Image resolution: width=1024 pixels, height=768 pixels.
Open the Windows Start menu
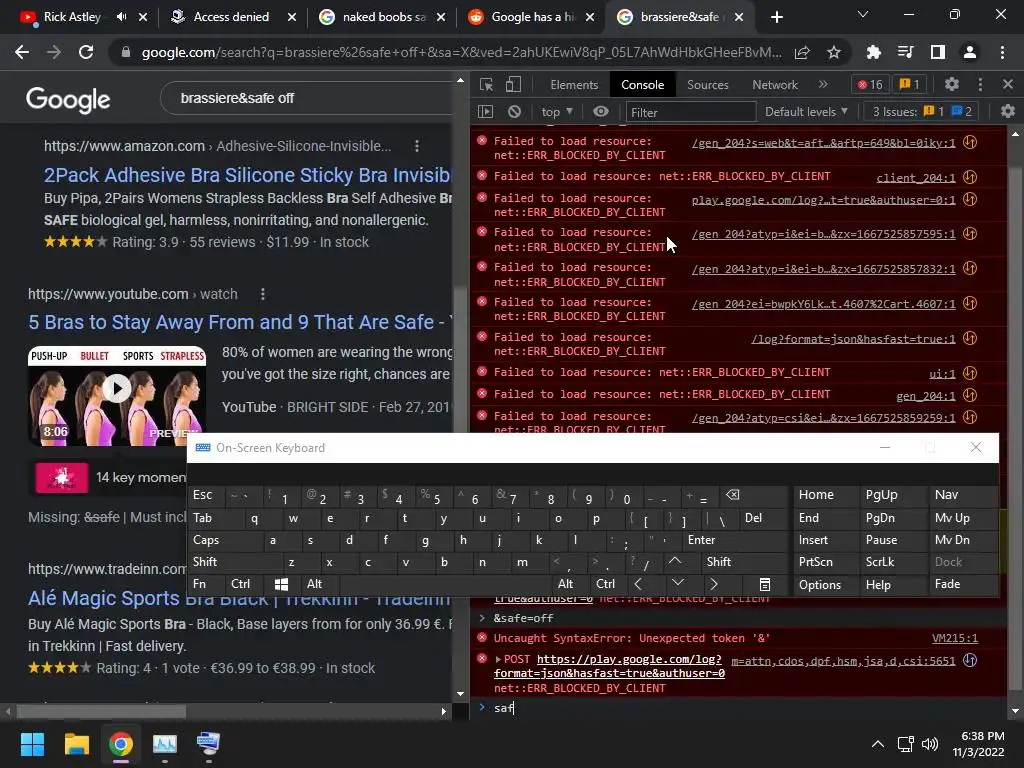[32, 744]
